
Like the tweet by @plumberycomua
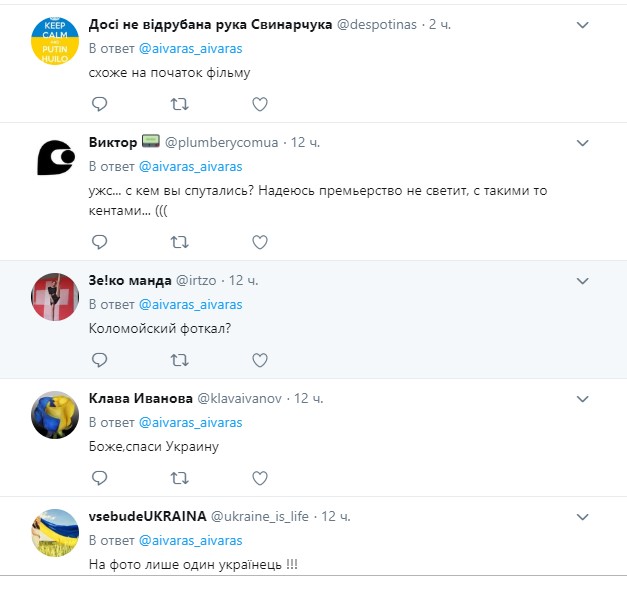click(259, 241)
